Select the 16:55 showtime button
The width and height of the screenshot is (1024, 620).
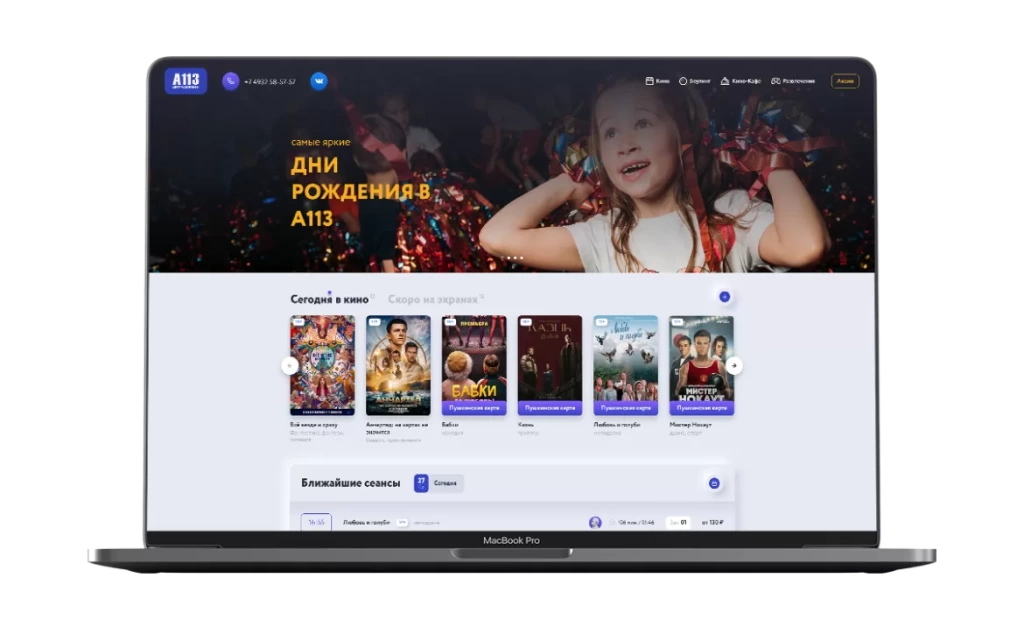(x=316, y=522)
